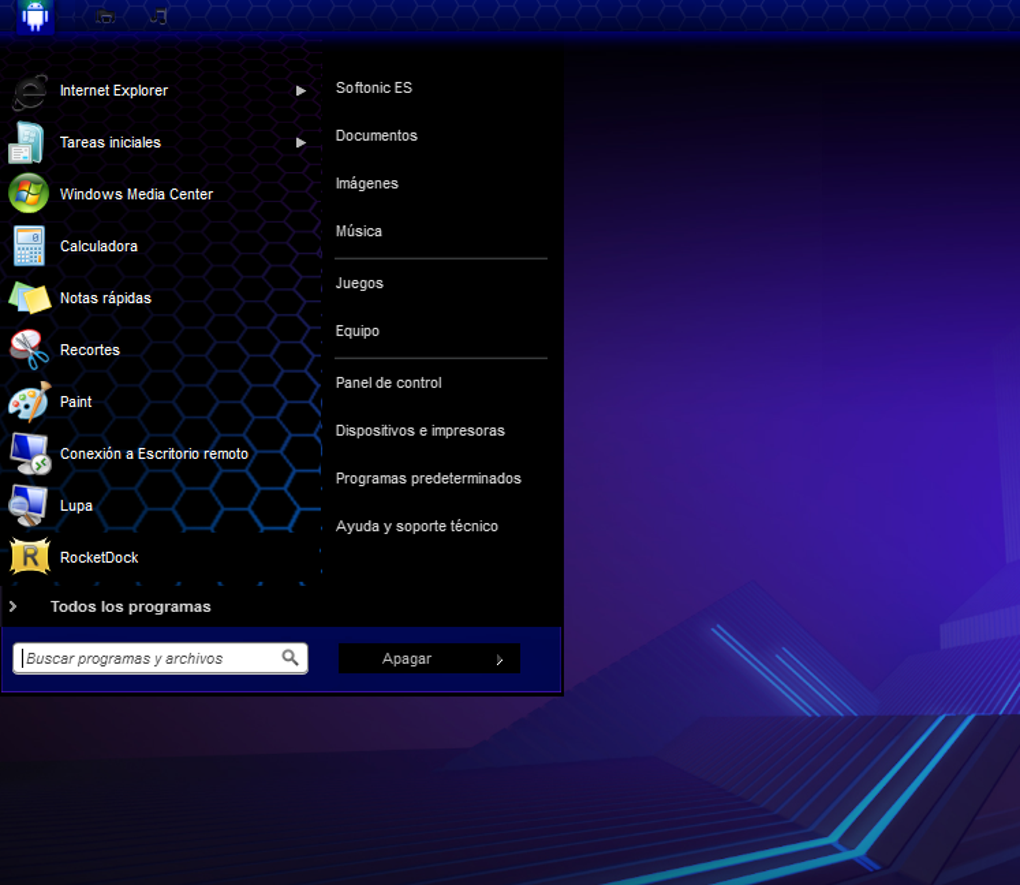
Task: Click the Android start button icon
Action: 34,16
